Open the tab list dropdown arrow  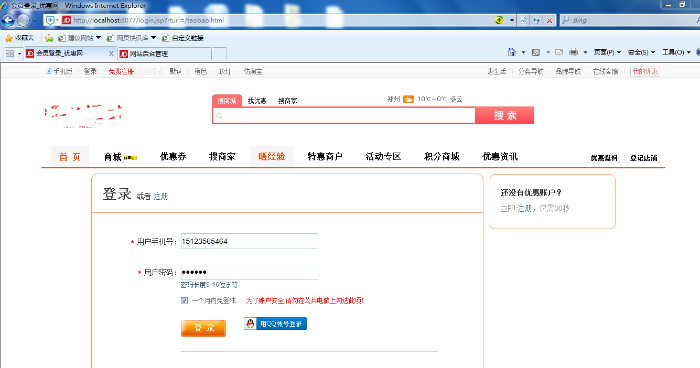19,54
